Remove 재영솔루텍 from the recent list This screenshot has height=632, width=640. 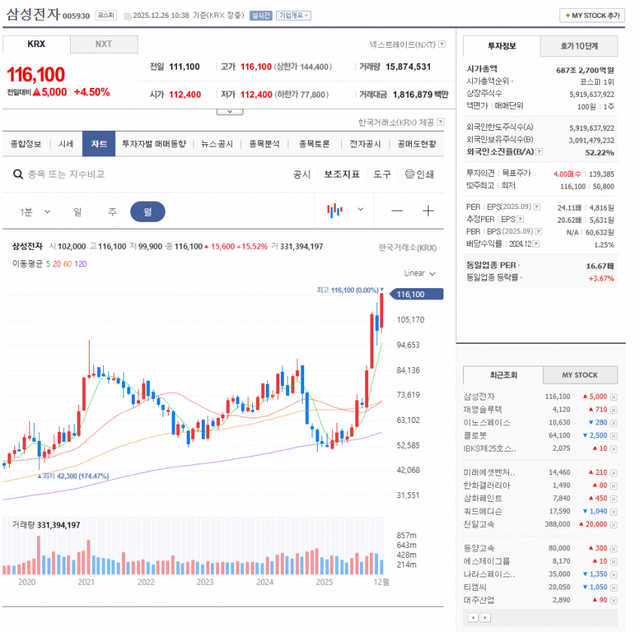tap(614, 409)
